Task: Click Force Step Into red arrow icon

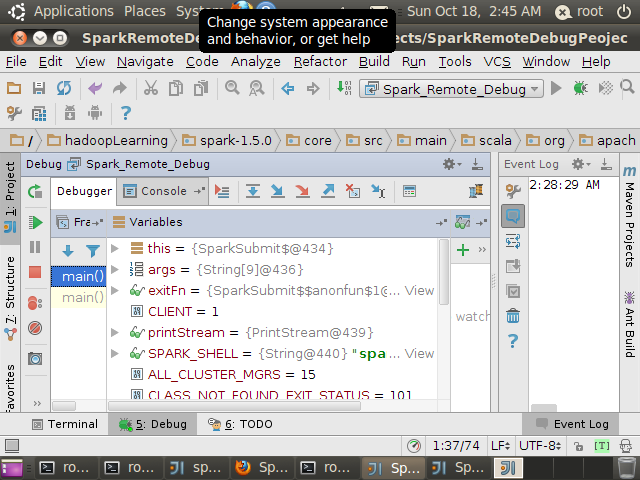Action: [x=302, y=191]
